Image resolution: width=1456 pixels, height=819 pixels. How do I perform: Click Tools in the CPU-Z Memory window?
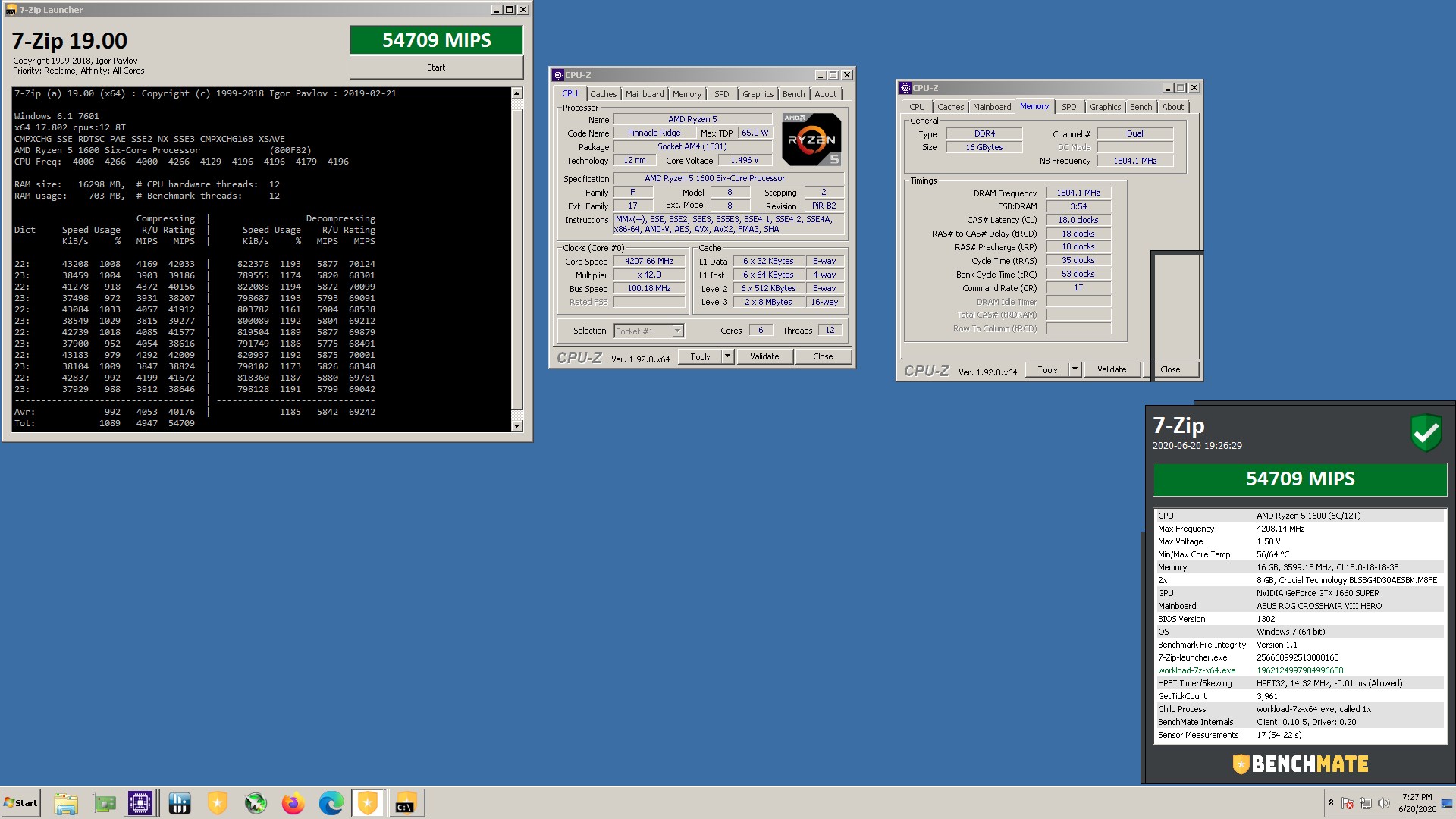[1047, 369]
